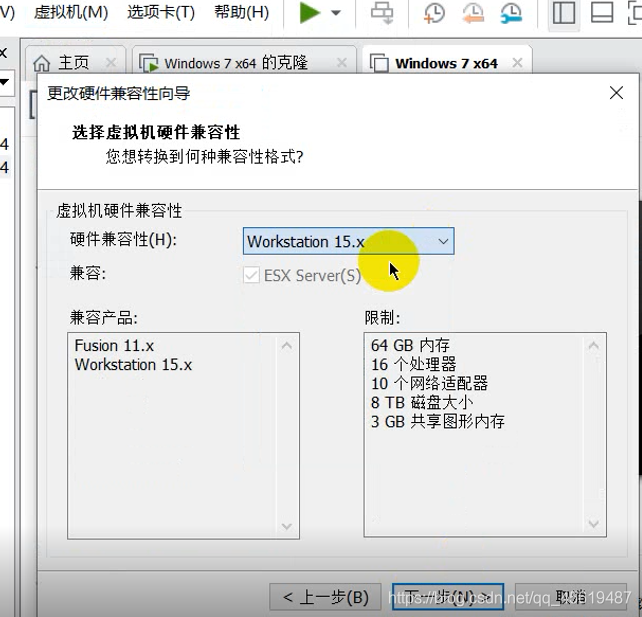Open the 选项卡(T) menu
This screenshot has width=642, height=617.
[161, 12]
